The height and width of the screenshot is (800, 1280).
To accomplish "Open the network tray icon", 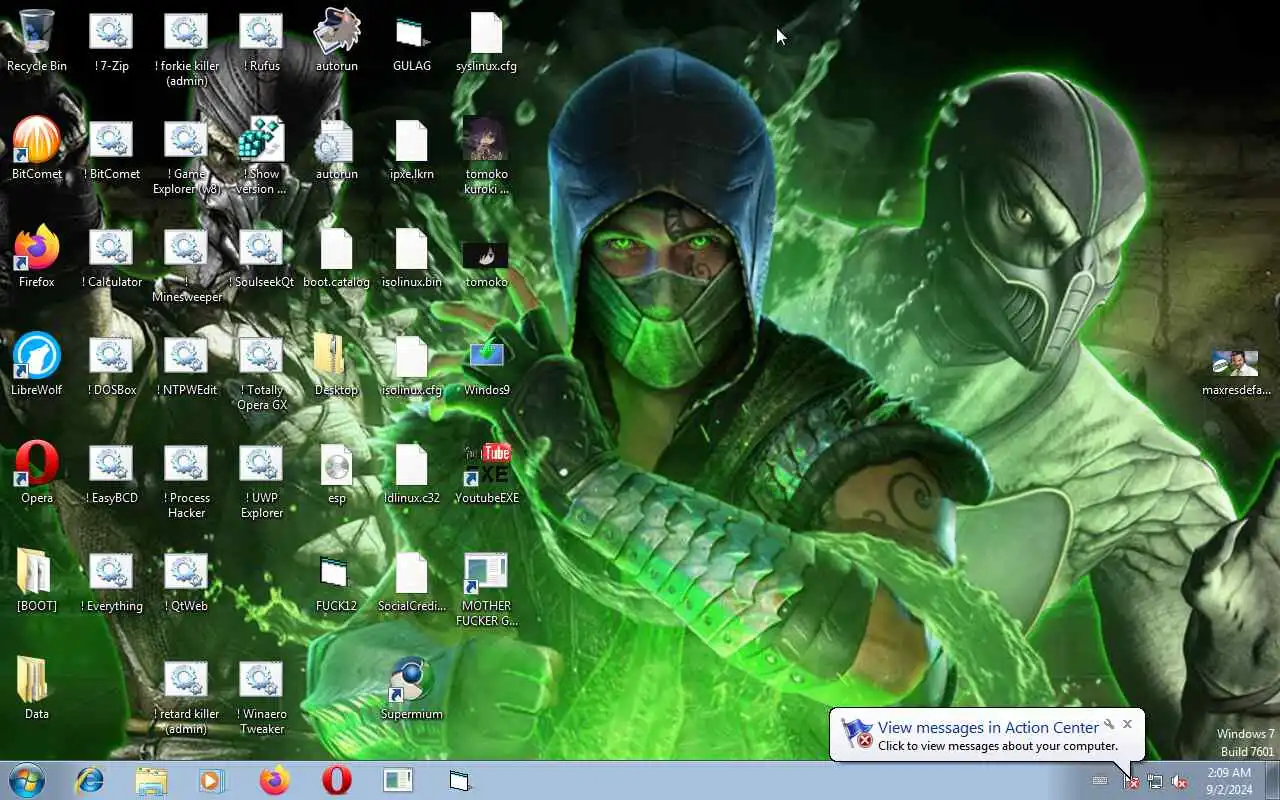I will point(1155,781).
